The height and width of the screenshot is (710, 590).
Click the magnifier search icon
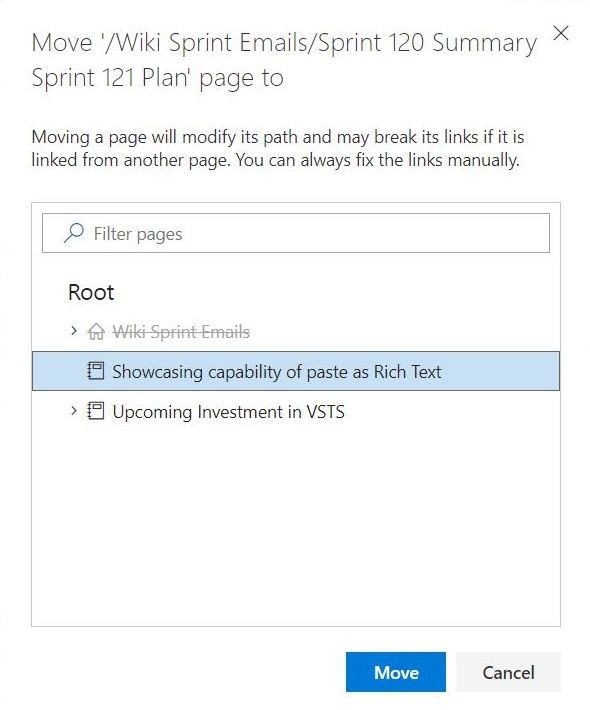coord(74,233)
